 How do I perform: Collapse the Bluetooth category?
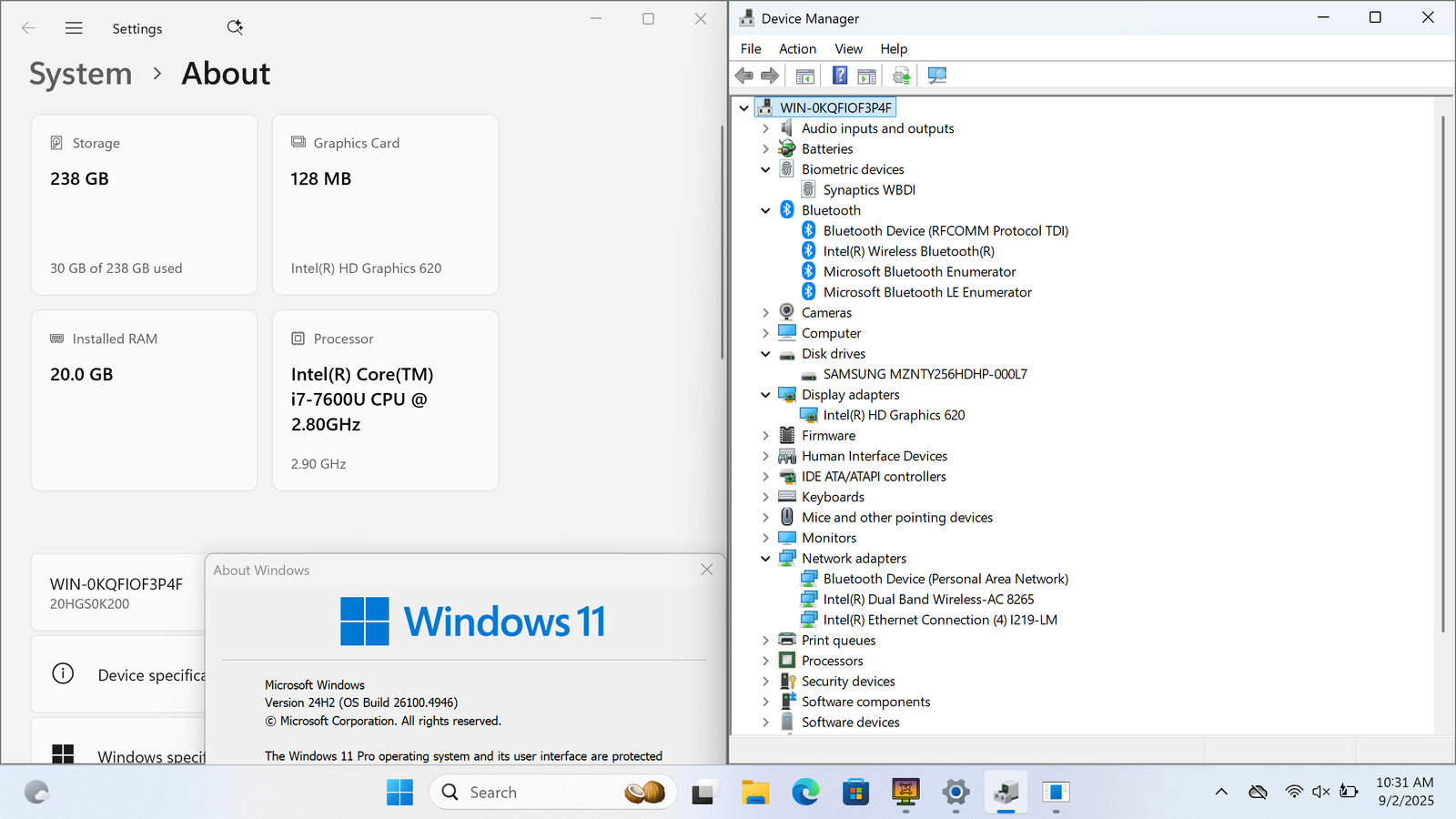pos(765,210)
